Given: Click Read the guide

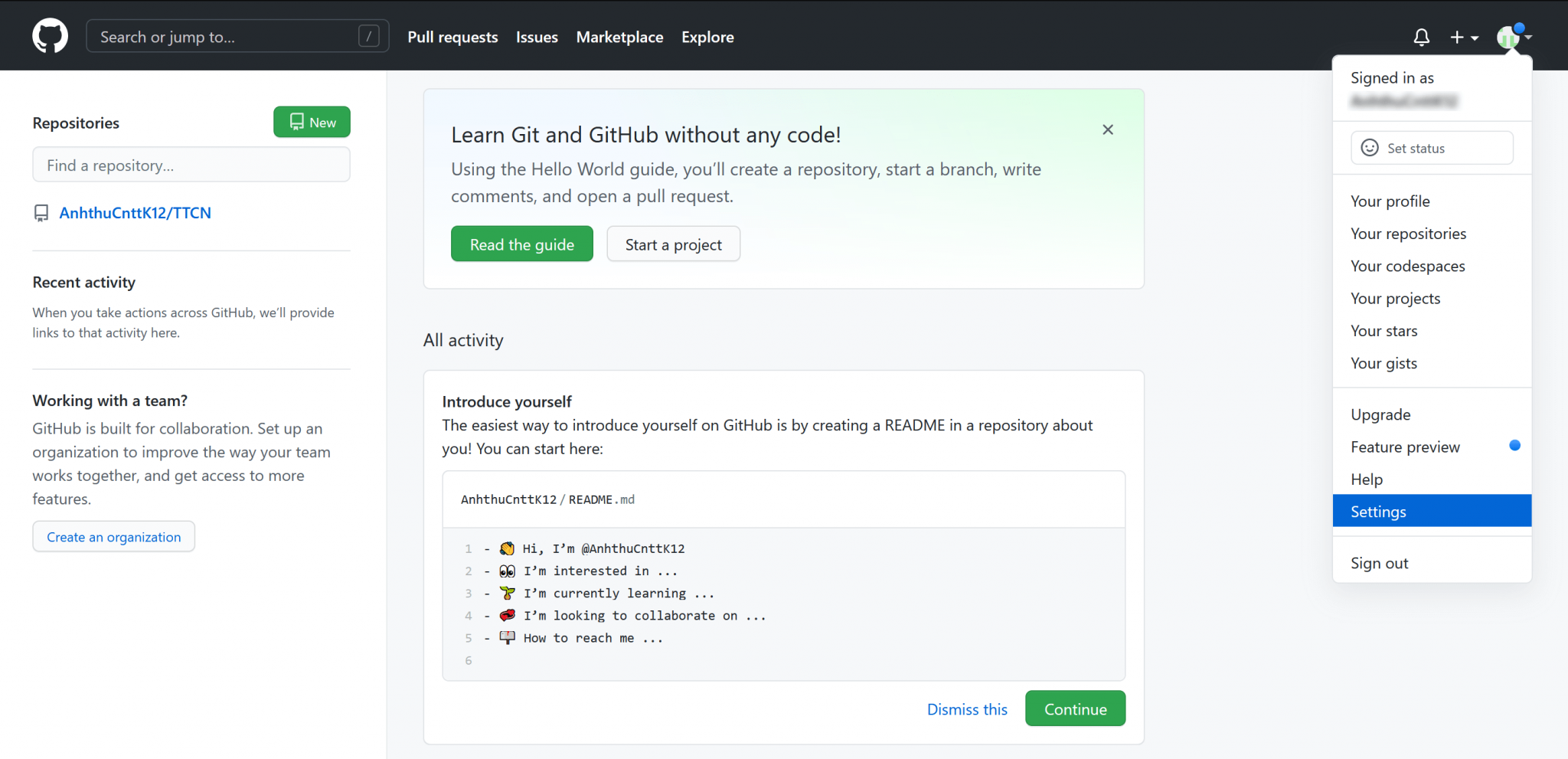Looking at the screenshot, I should pyautogui.click(x=521, y=244).
